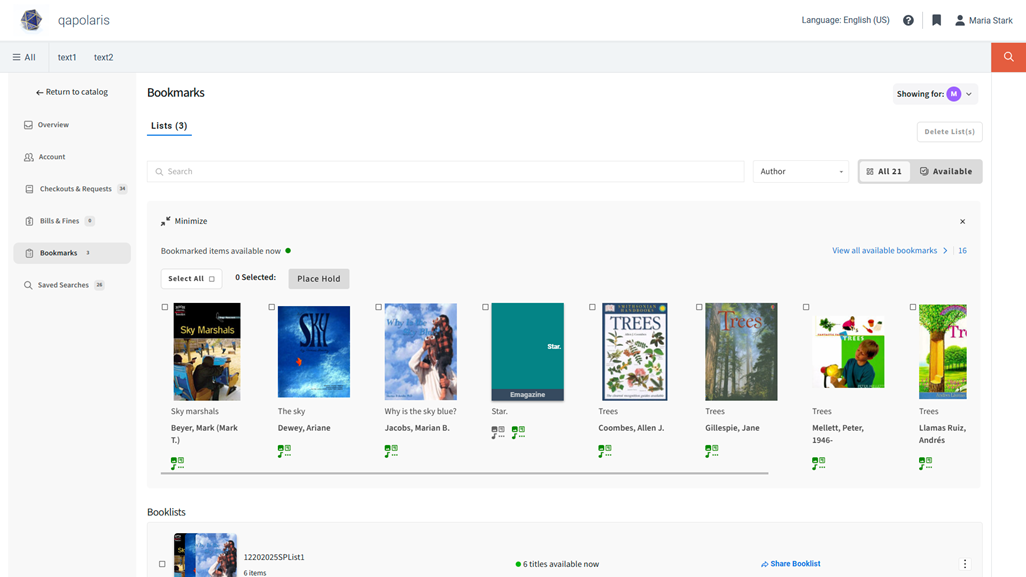Screen dimensions: 1026x577
Task: Check The sky book checkbox
Action: [x=272, y=307]
